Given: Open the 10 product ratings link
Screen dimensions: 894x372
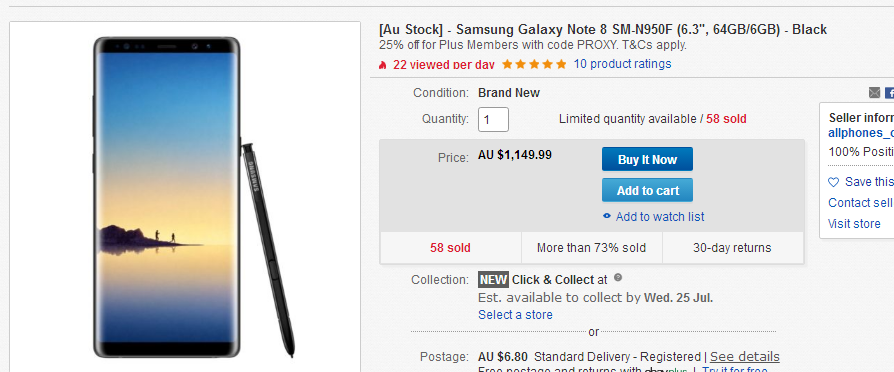Looking at the screenshot, I should click(x=622, y=64).
